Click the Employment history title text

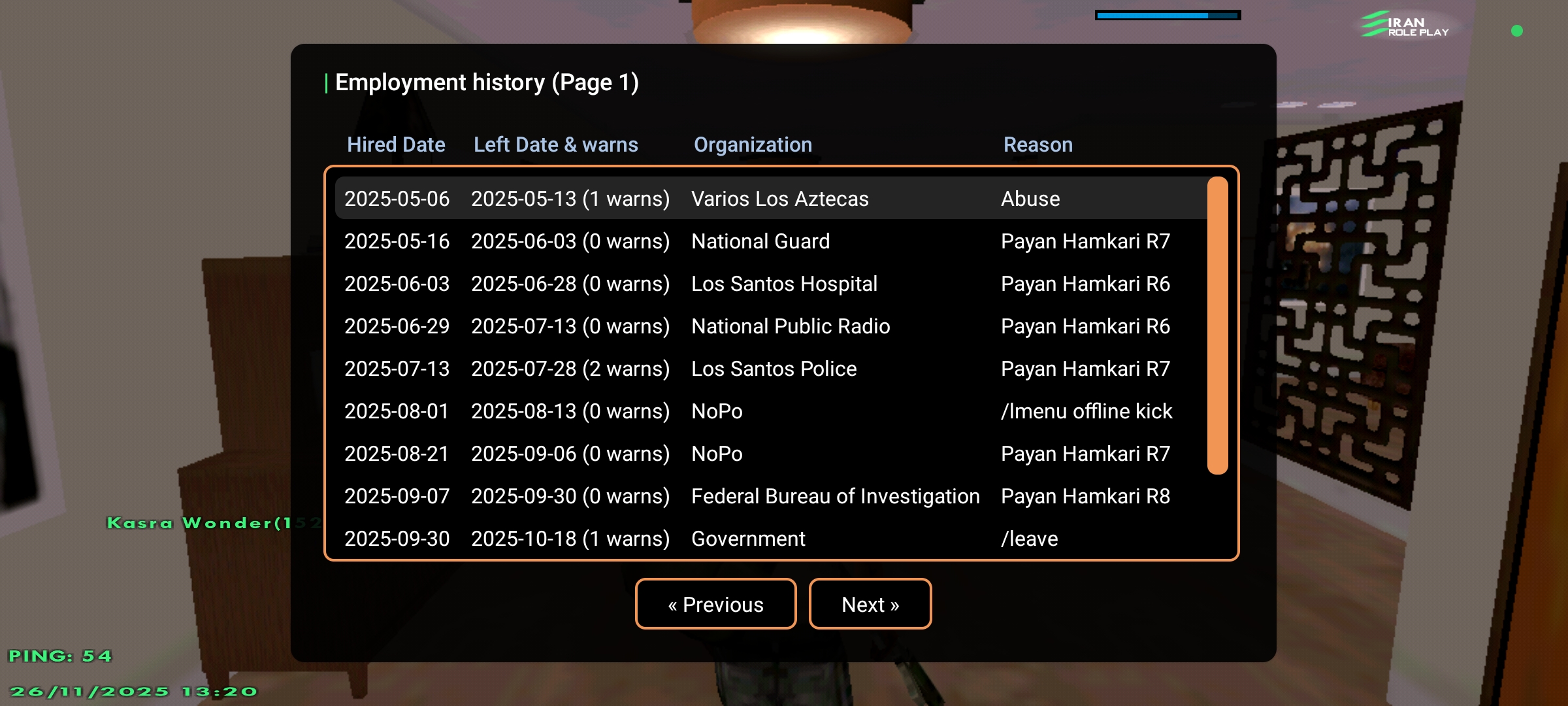click(486, 82)
